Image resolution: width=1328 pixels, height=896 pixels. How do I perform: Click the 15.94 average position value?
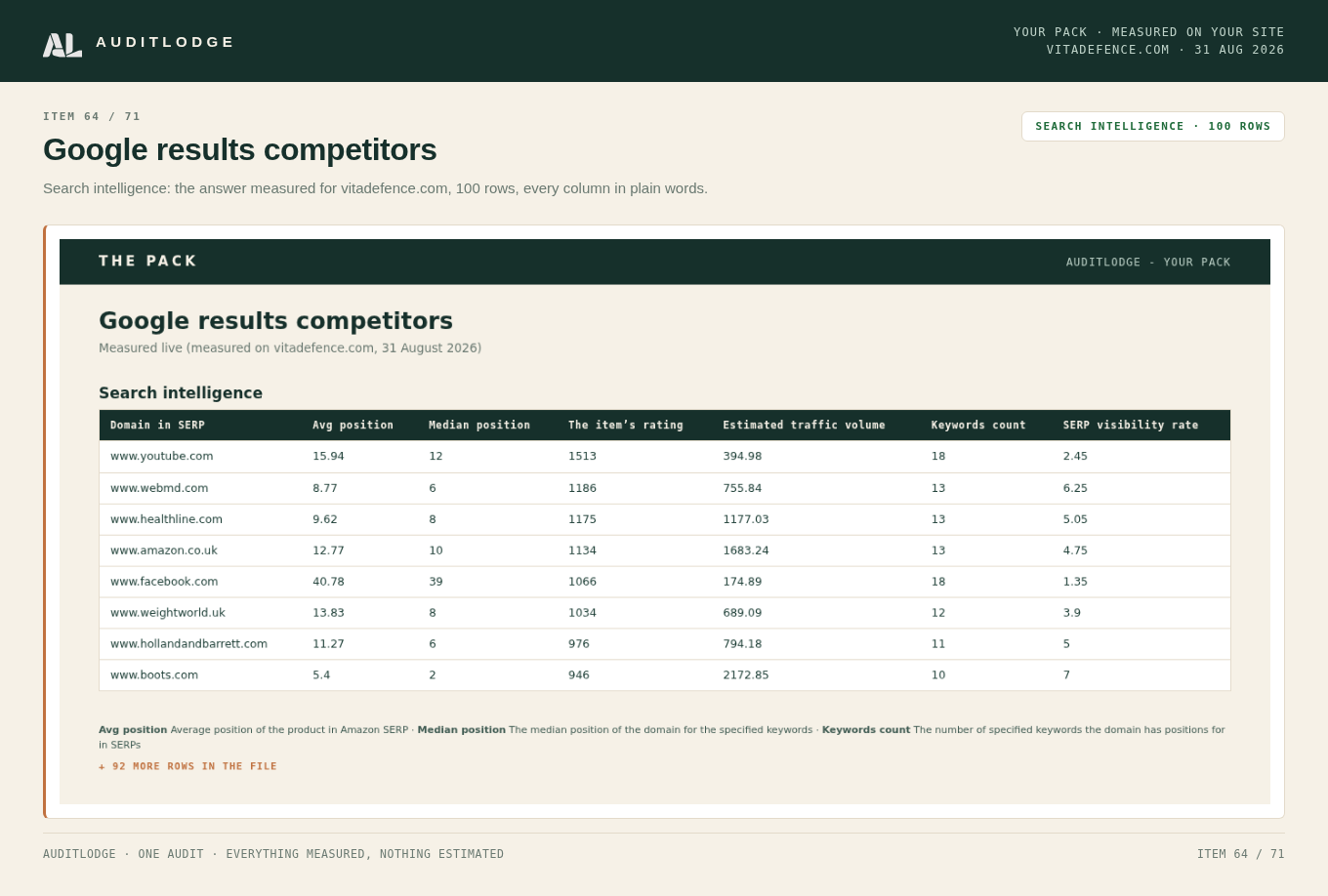(x=328, y=457)
